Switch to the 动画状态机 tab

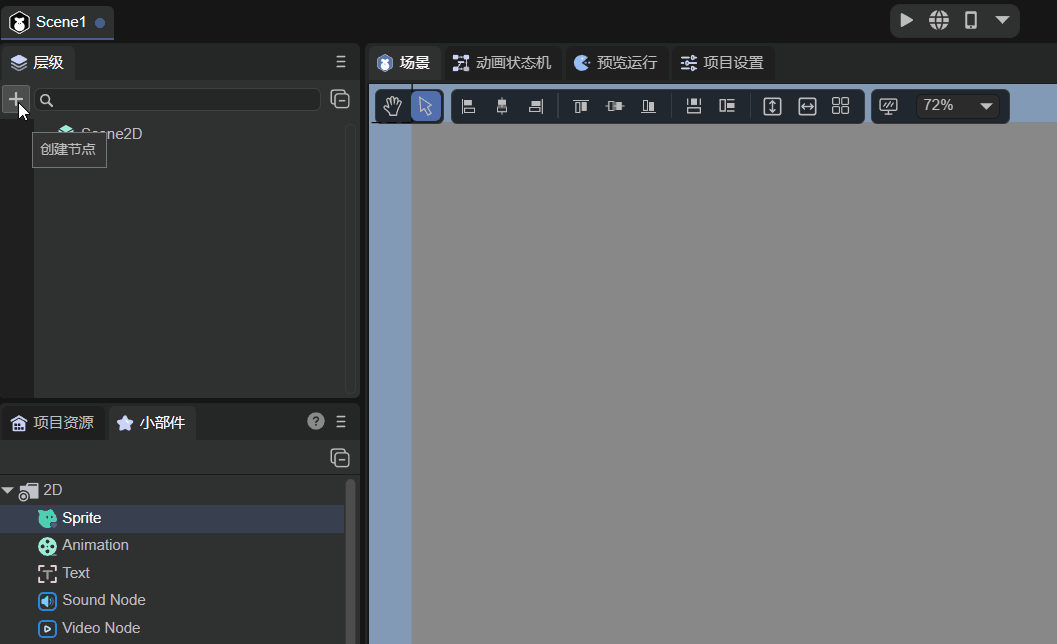click(501, 63)
